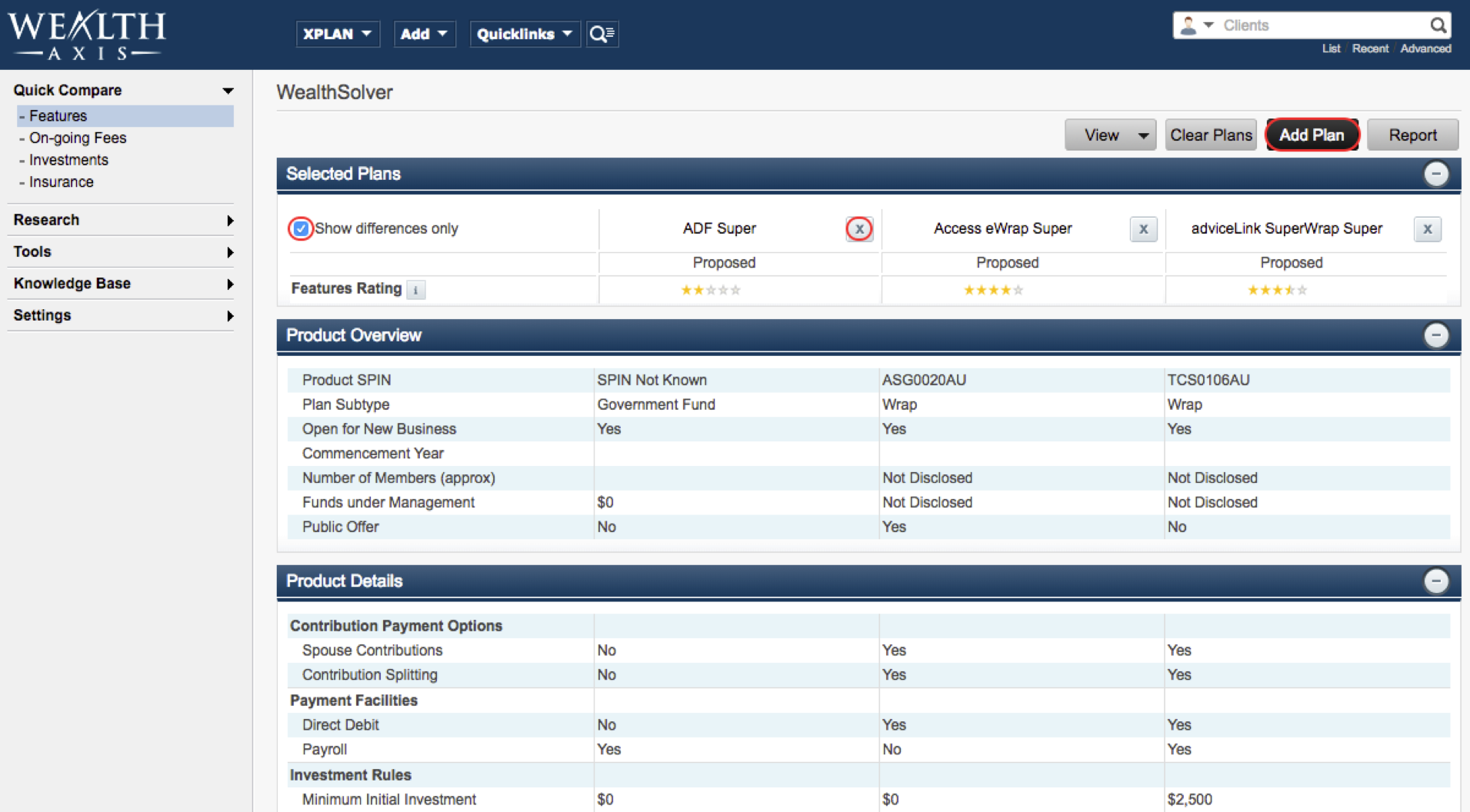Collapse the Selected Plans section
1470x812 pixels.
tap(1435, 174)
